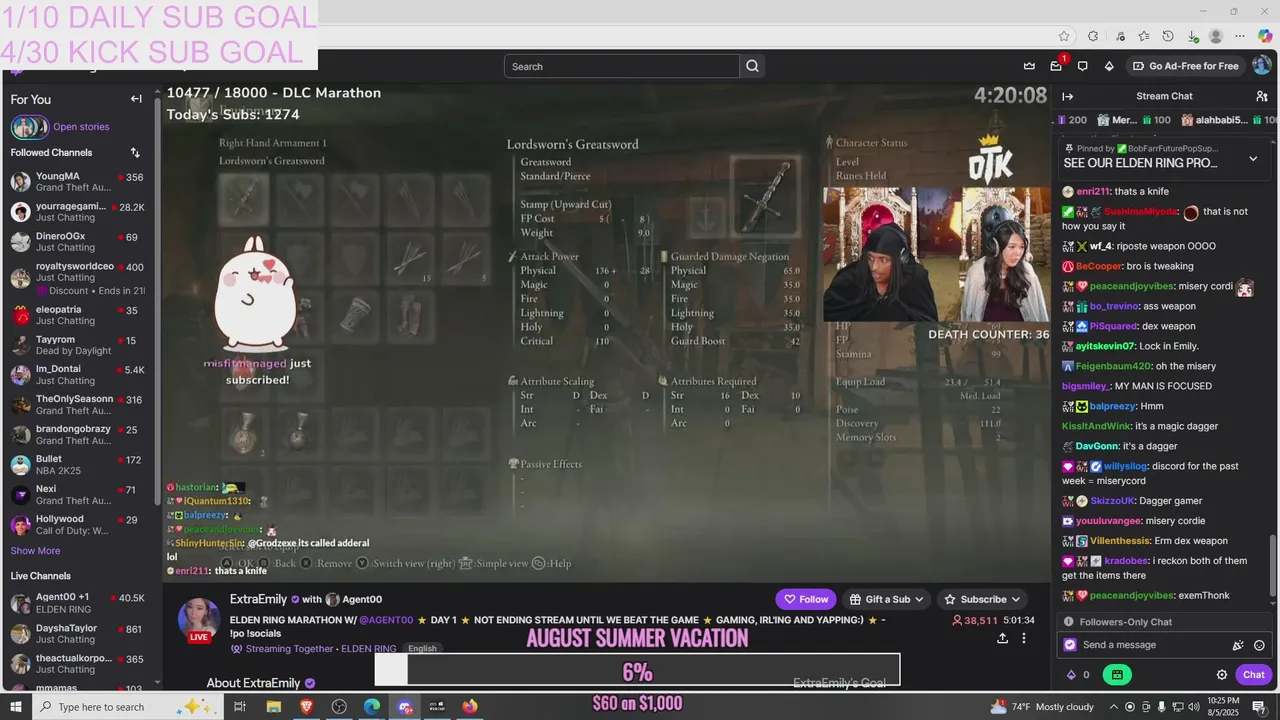Open the Open stories link
The height and width of the screenshot is (720, 1280).
coord(81,127)
